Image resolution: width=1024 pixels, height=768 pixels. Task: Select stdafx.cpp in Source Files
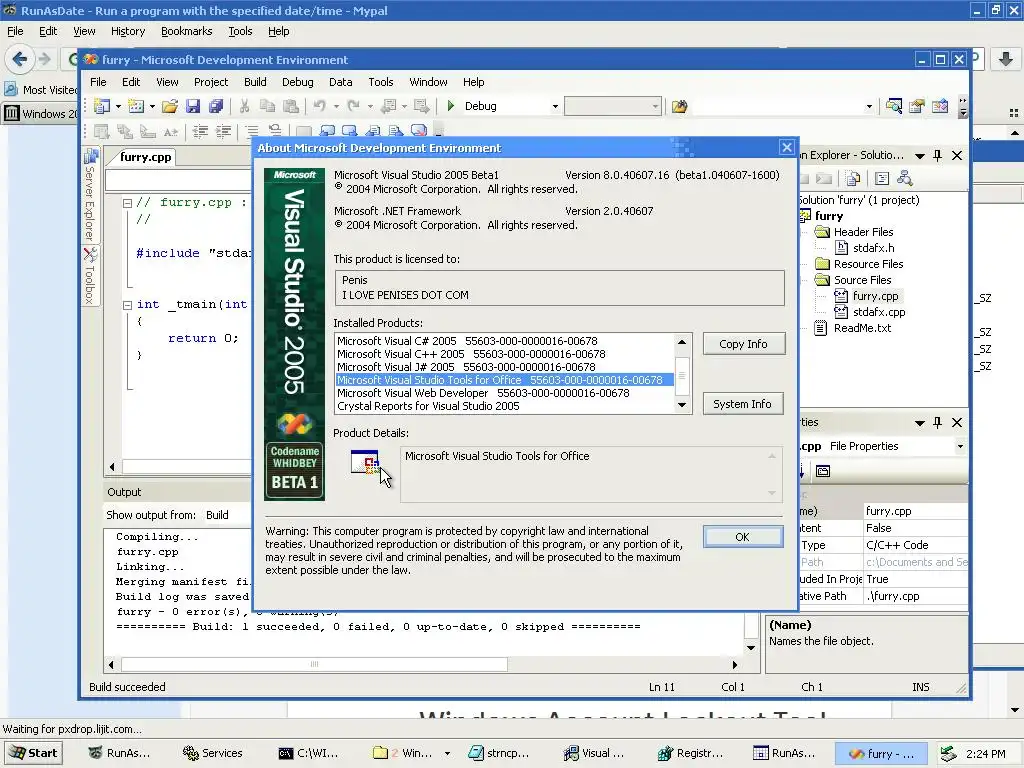coord(878,312)
